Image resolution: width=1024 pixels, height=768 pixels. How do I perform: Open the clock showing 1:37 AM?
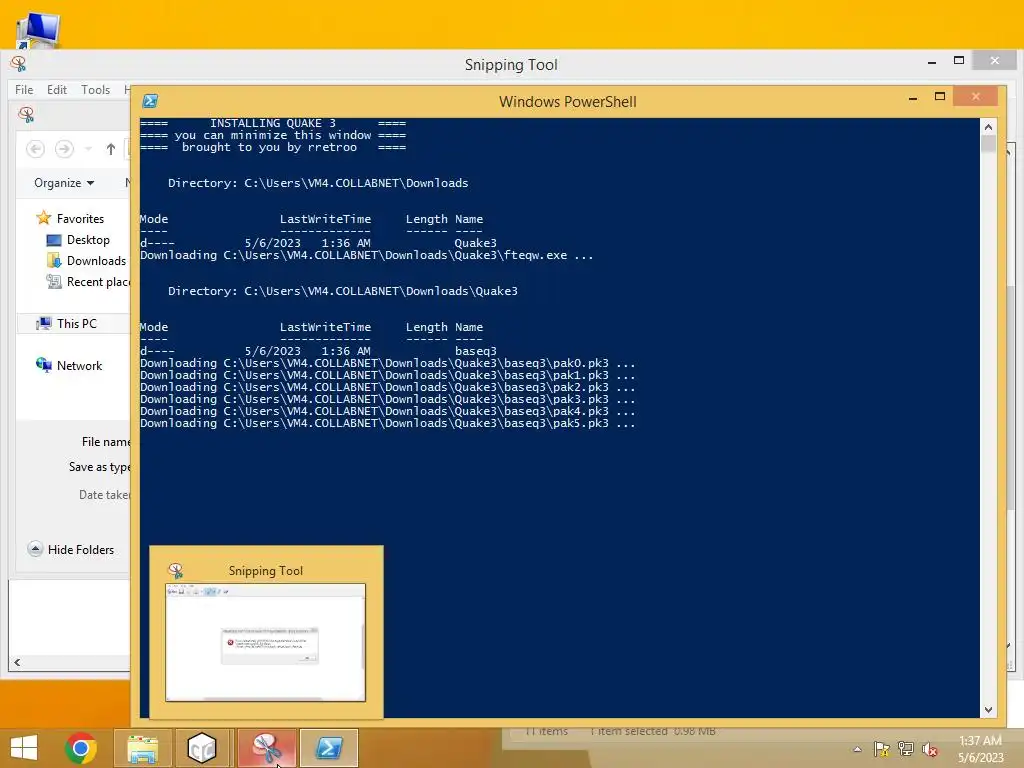click(980, 749)
